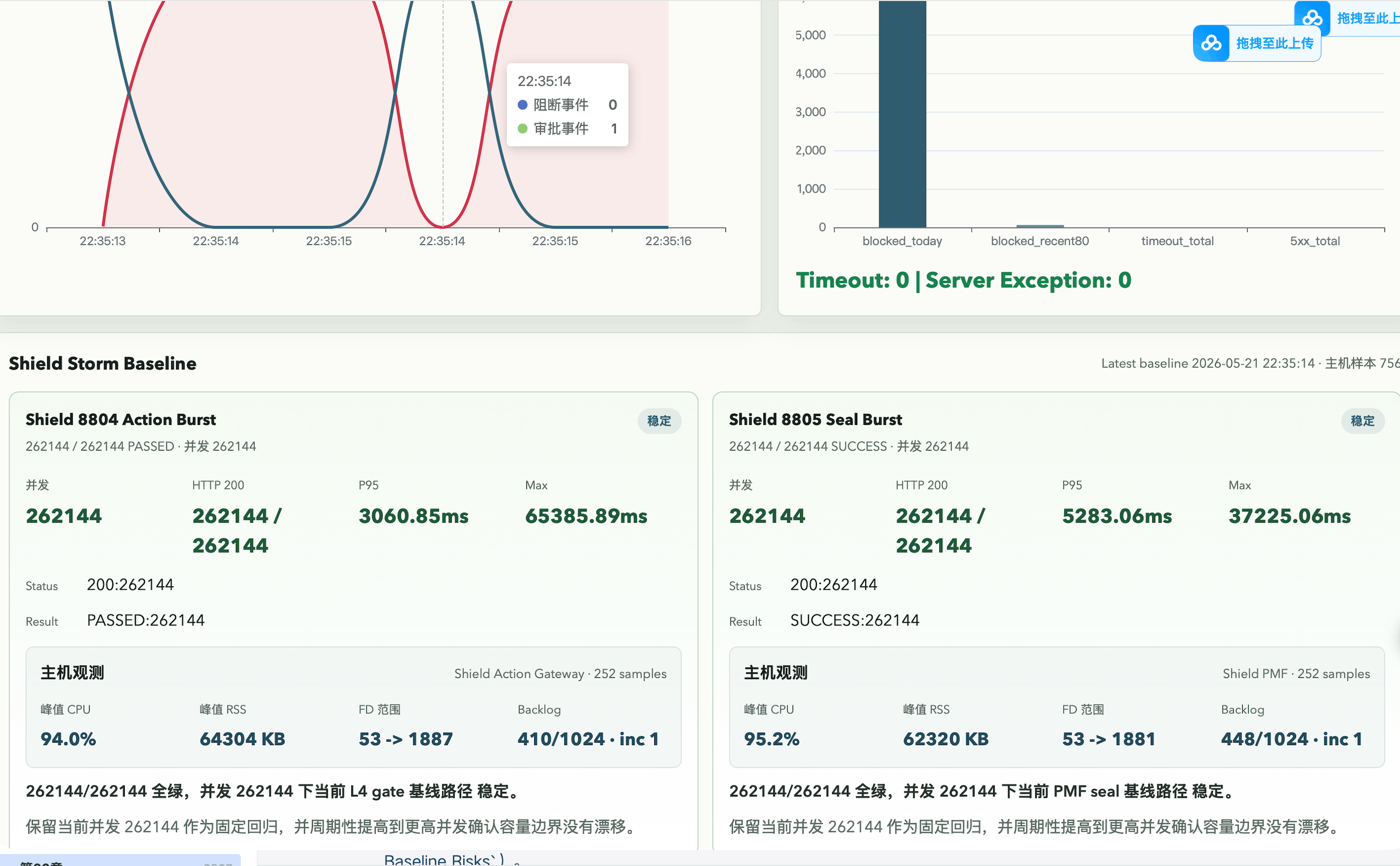1400x866 pixels.
Task: Click the PASSED:262144 result value
Action: (145, 620)
